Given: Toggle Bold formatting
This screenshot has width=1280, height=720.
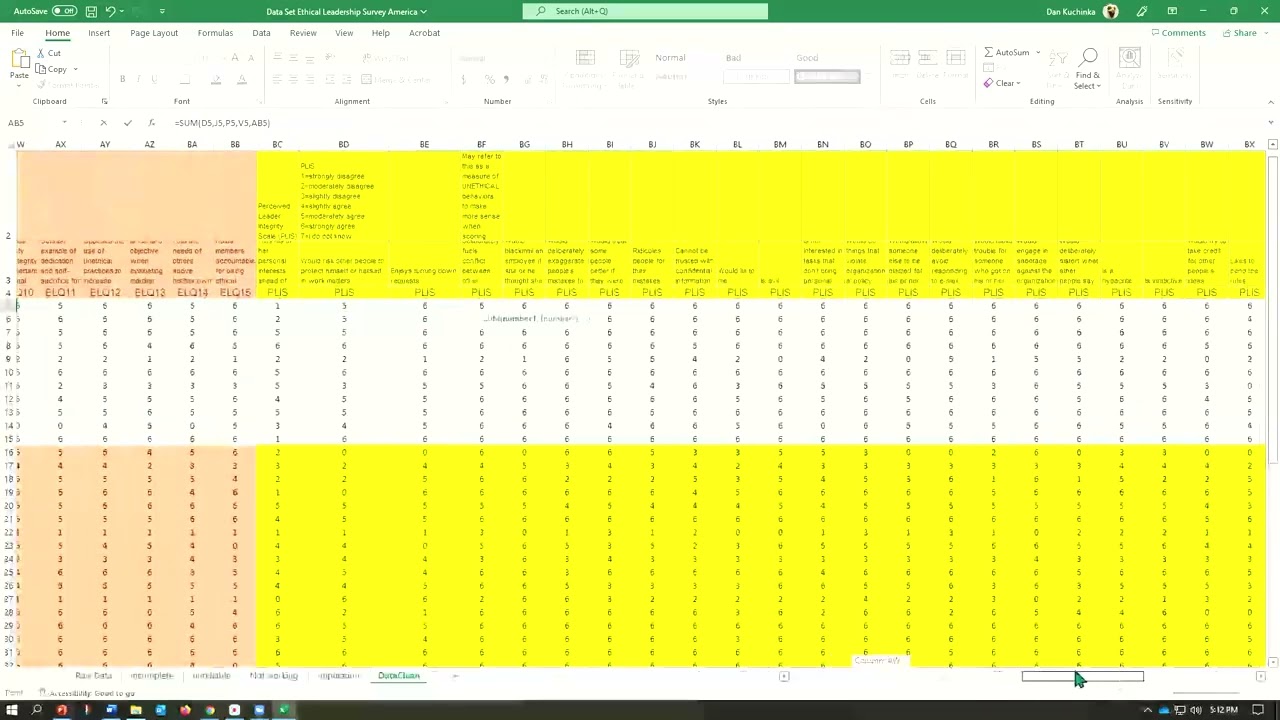Looking at the screenshot, I should coord(123,79).
